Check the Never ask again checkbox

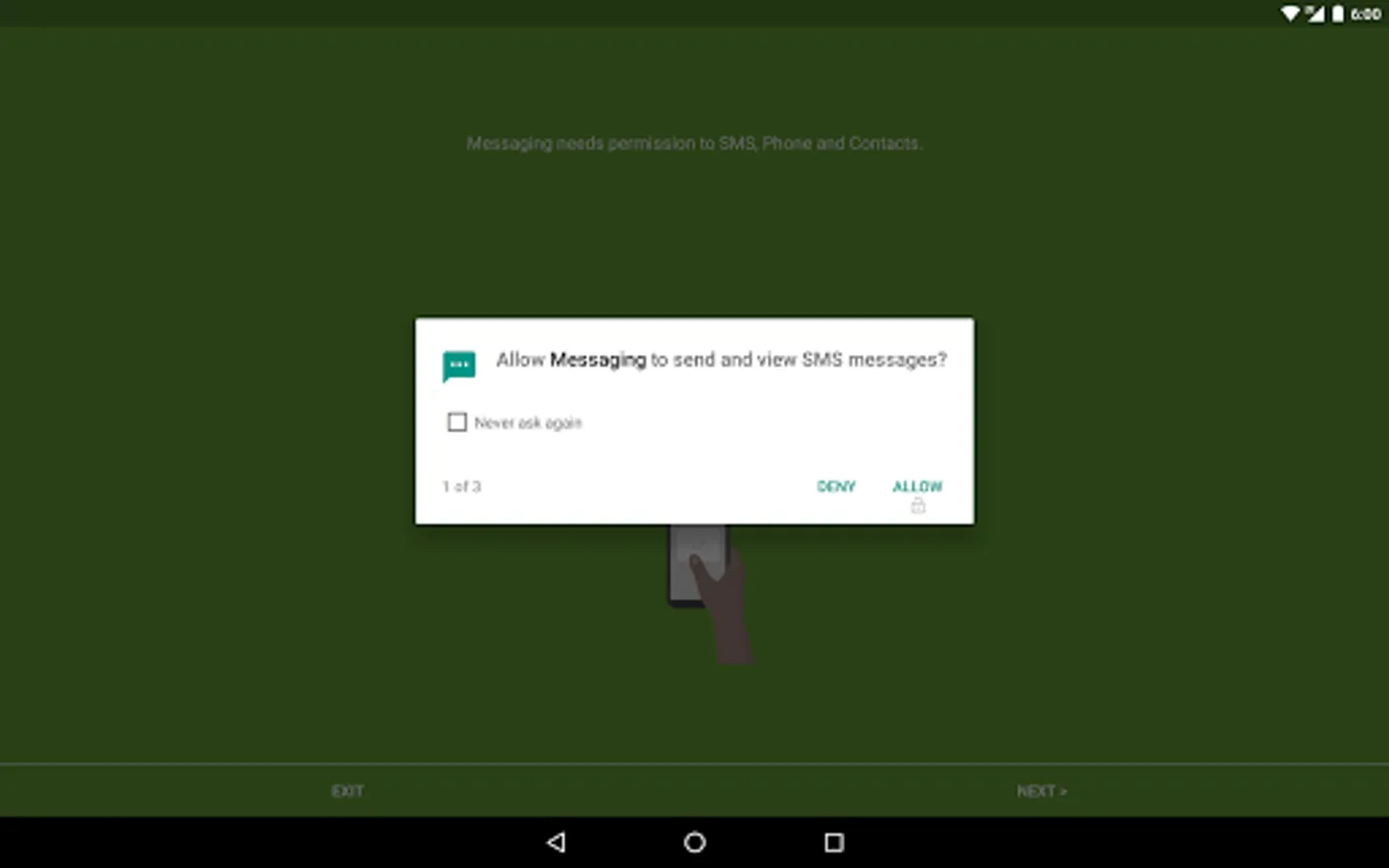[457, 422]
